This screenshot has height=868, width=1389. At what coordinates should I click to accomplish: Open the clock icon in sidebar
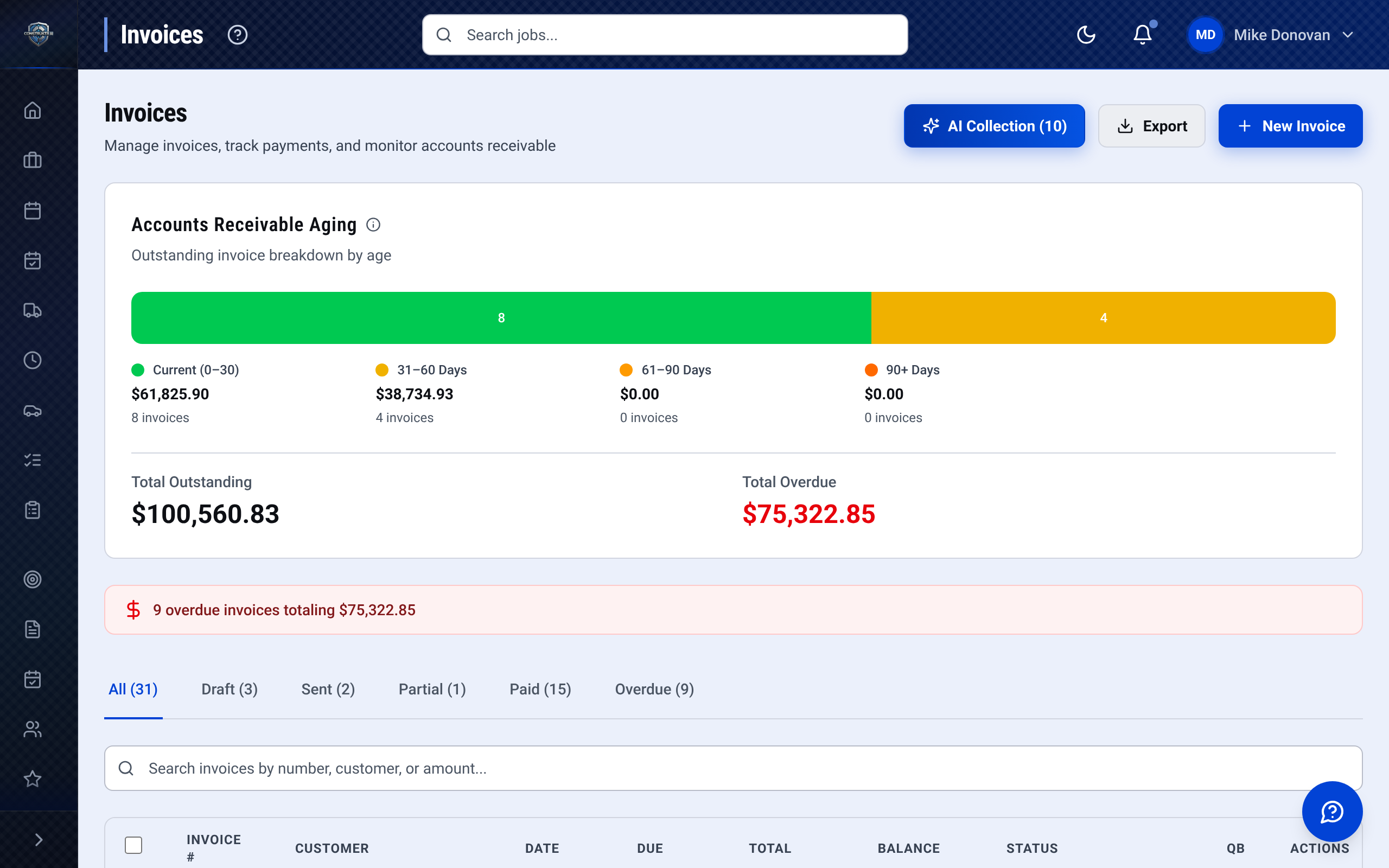(x=33, y=361)
